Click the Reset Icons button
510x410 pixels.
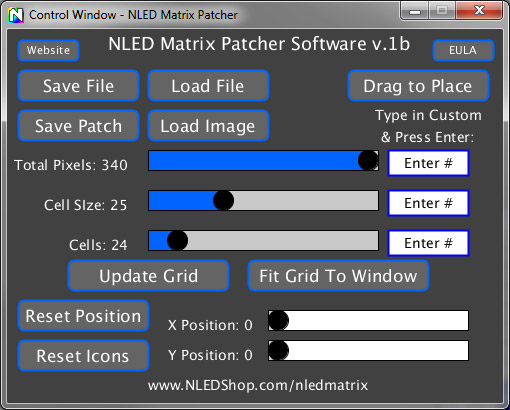83,356
